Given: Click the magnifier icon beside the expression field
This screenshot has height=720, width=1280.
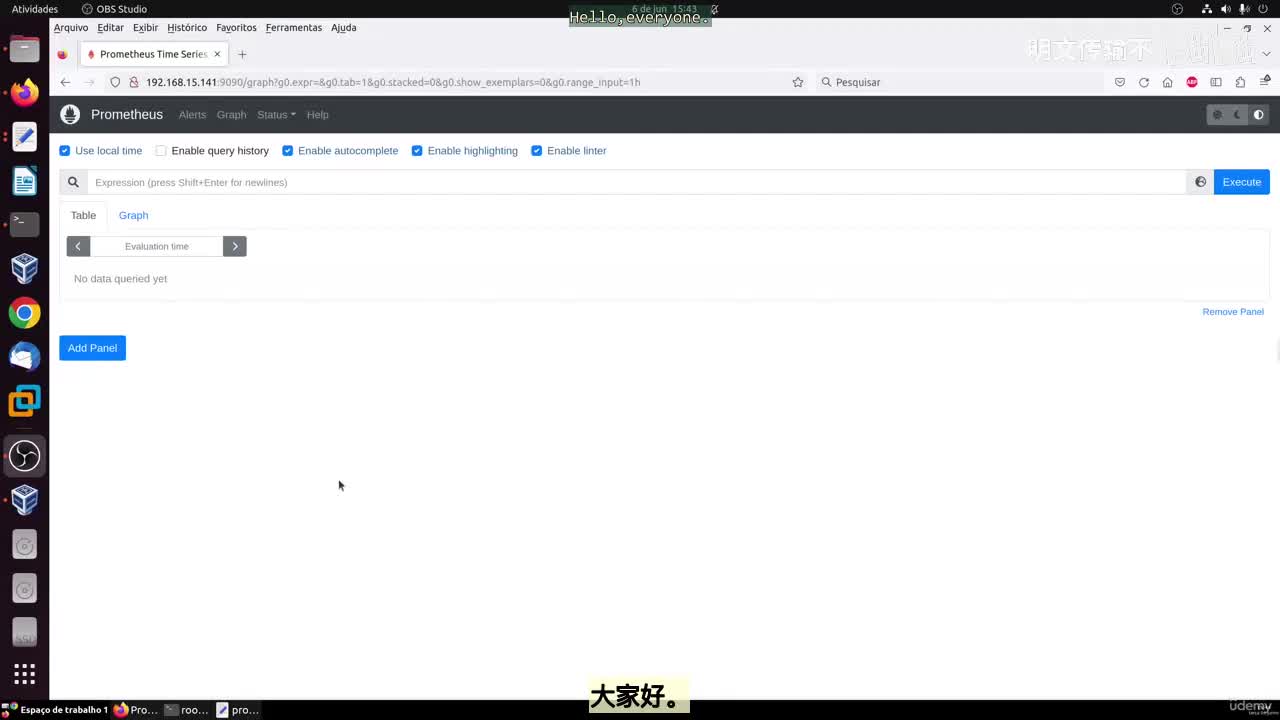Looking at the screenshot, I should (x=73, y=182).
